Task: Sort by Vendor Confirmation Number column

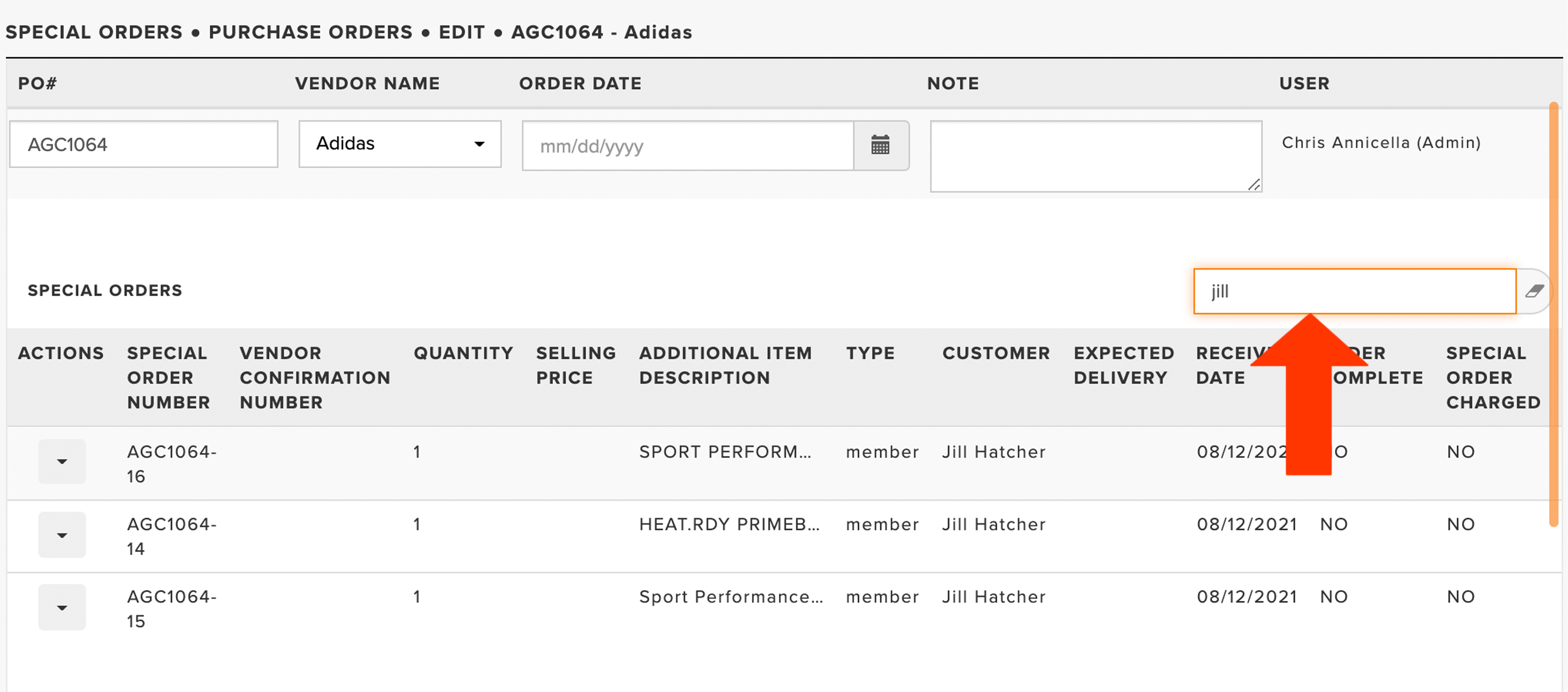Action: click(315, 378)
